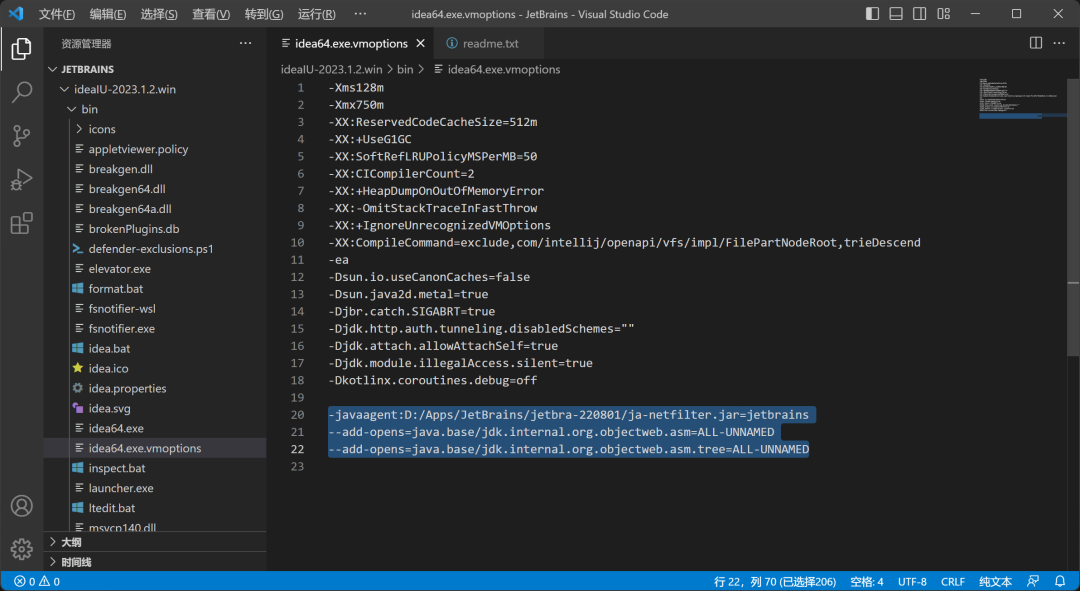The width and height of the screenshot is (1080, 591).
Task: Change language mode via 纯文本
Action: click(x=995, y=581)
